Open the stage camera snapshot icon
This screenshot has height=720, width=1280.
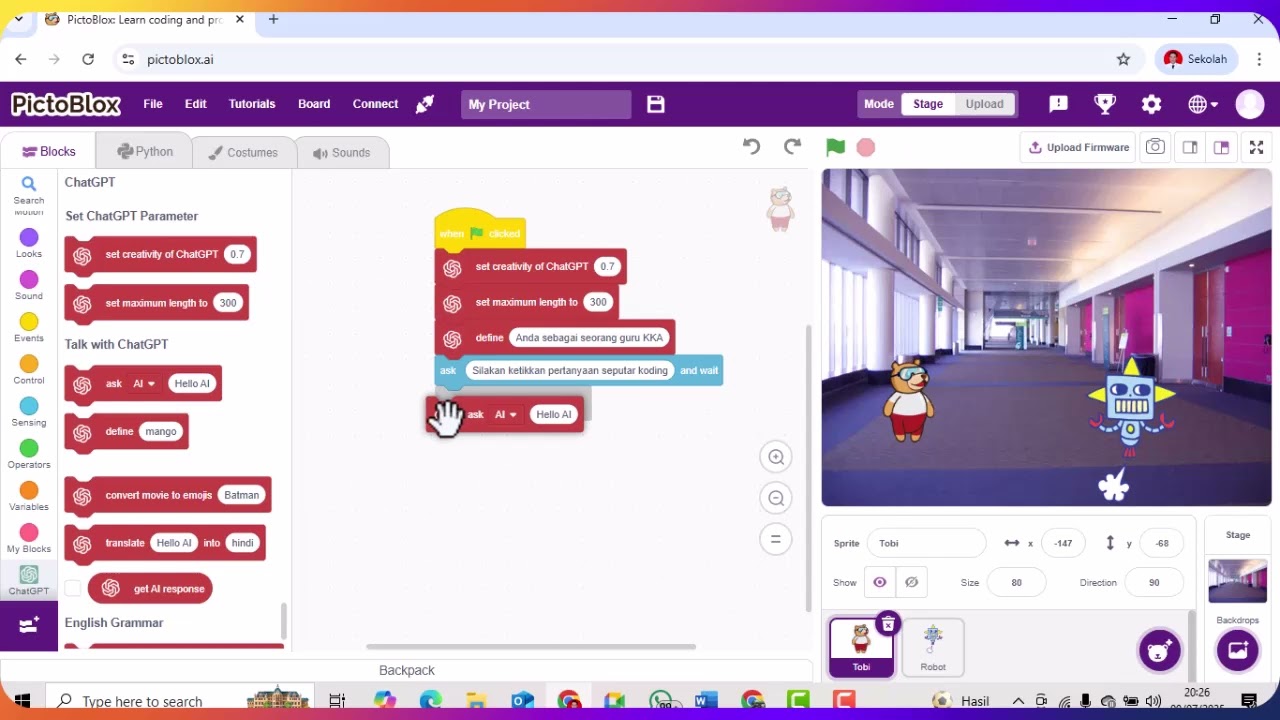[x=1155, y=147]
